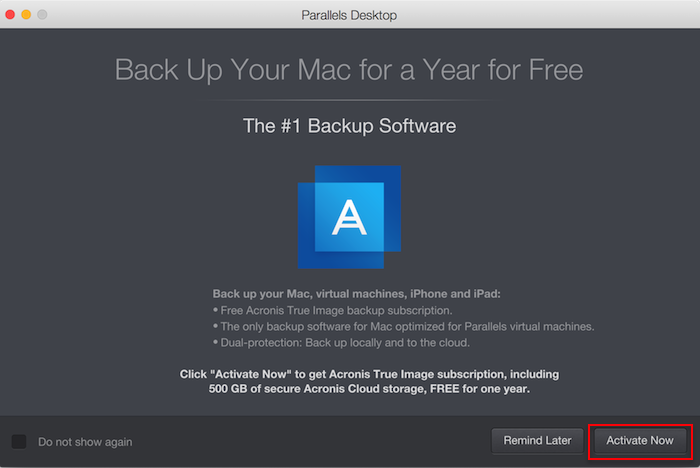
Task: Minimize the window with the yellow button
Action: 26,14
